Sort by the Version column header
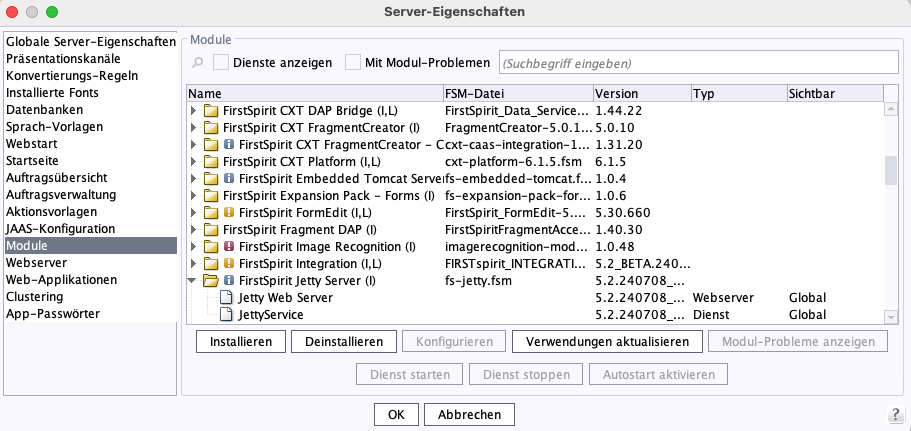 pos(643,94)
